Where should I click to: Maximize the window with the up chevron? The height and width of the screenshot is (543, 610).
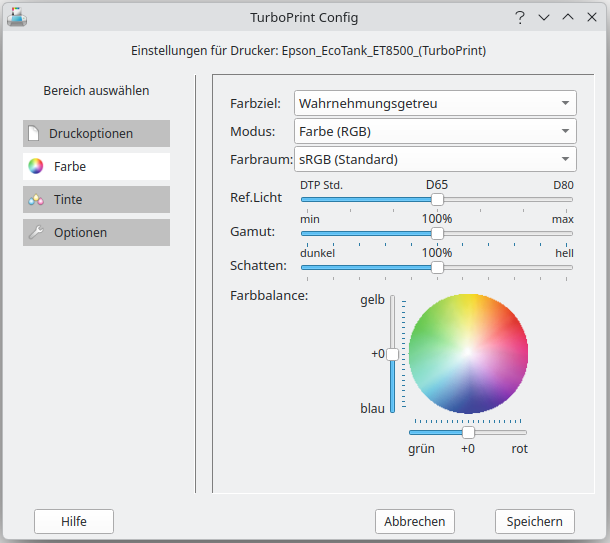click(x=568, y=17)
